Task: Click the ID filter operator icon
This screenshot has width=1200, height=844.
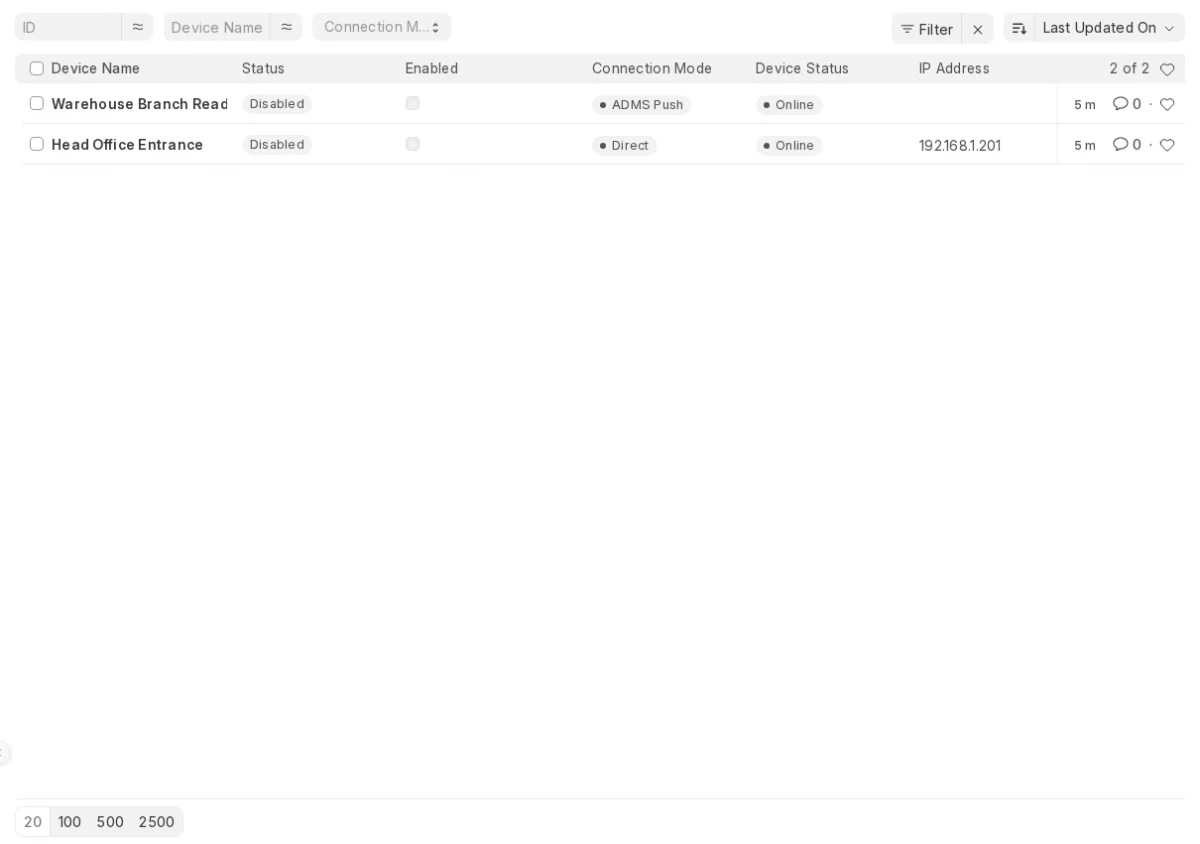Action: click(137, 27)
